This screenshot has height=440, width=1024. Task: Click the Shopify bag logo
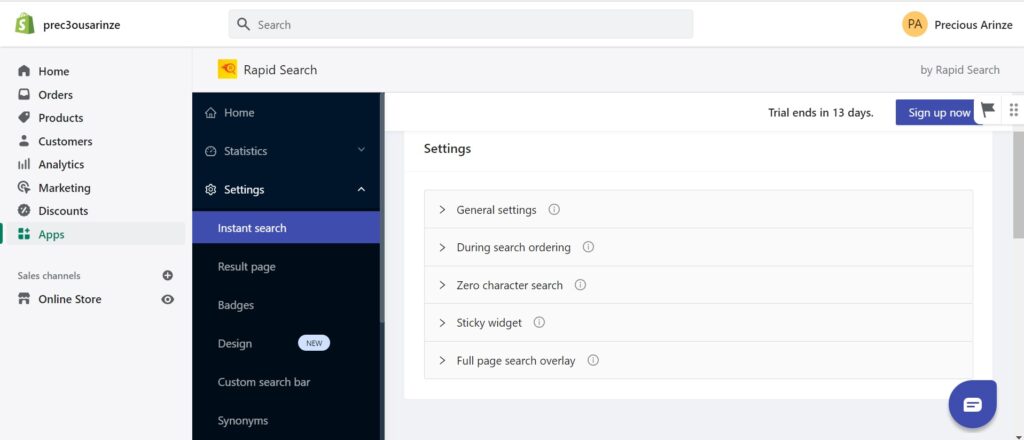coord(25,24)
